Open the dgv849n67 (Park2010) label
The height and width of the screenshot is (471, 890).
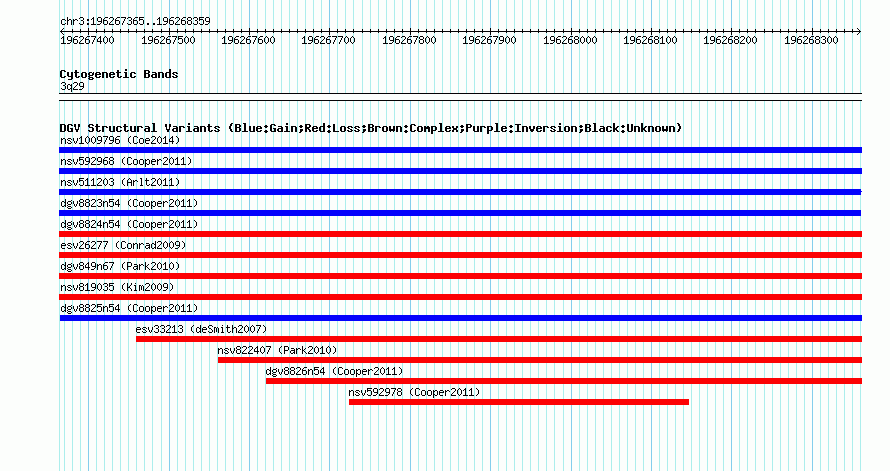tap(120, 266)
